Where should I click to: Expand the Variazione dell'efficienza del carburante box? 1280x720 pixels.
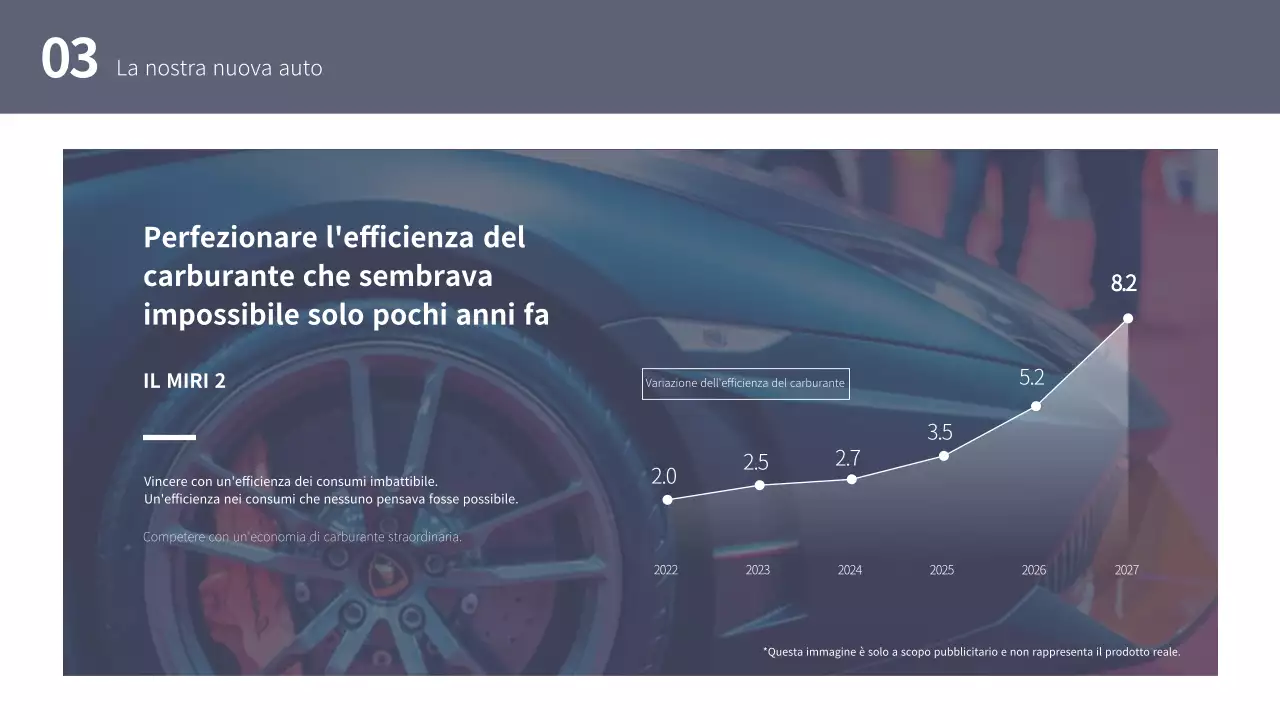point(746,383)
